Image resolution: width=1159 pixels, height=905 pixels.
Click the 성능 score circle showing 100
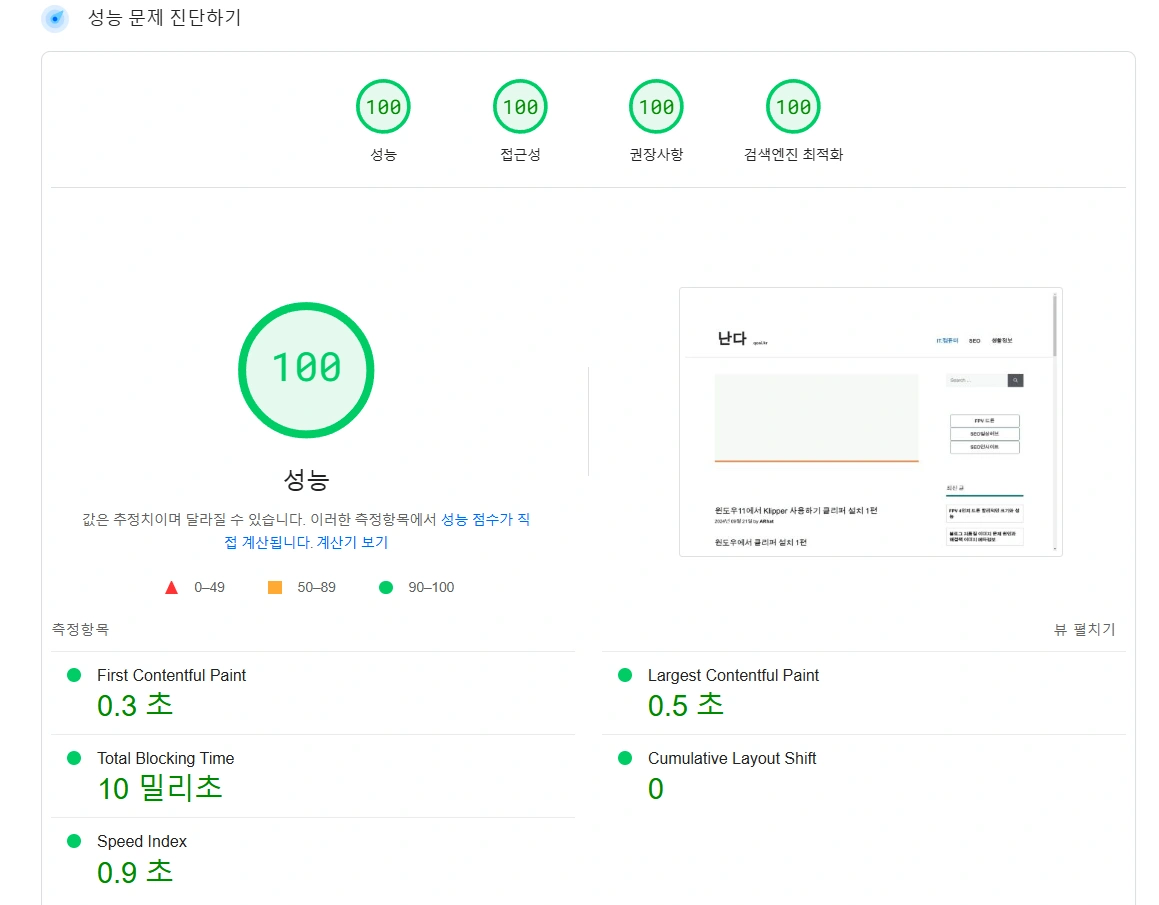383,106
